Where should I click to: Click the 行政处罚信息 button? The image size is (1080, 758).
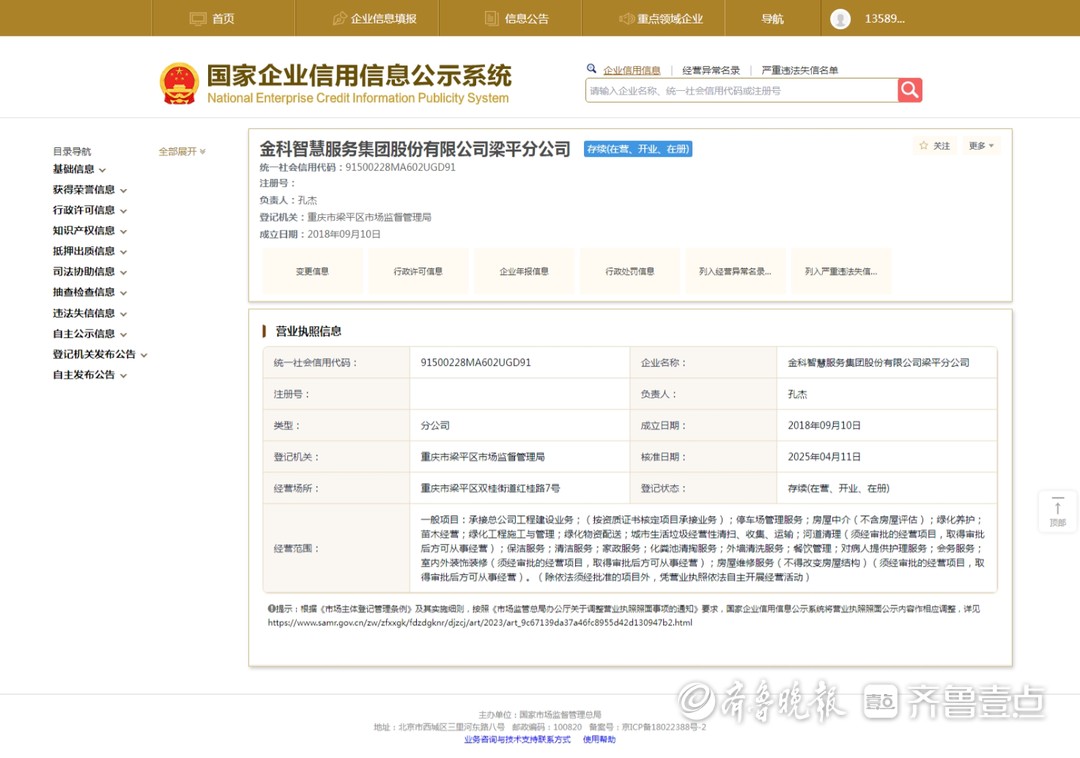click(x=630, y=271)
